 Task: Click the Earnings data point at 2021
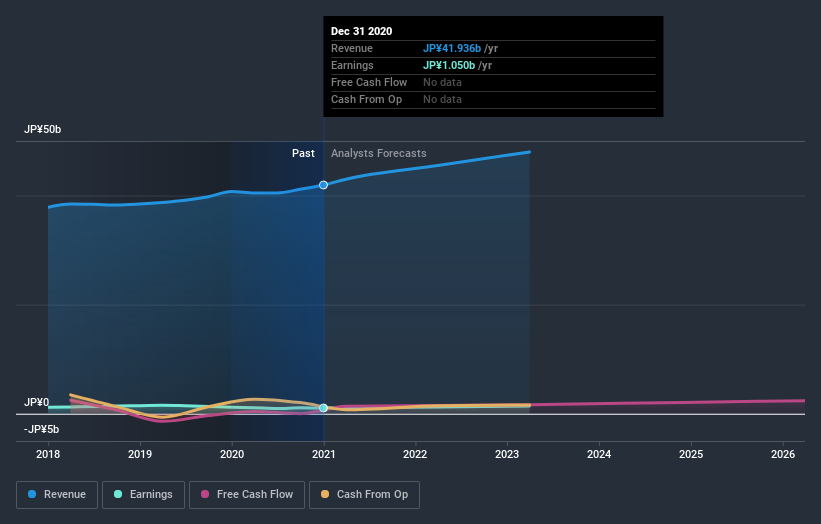(x=324, y=408)
